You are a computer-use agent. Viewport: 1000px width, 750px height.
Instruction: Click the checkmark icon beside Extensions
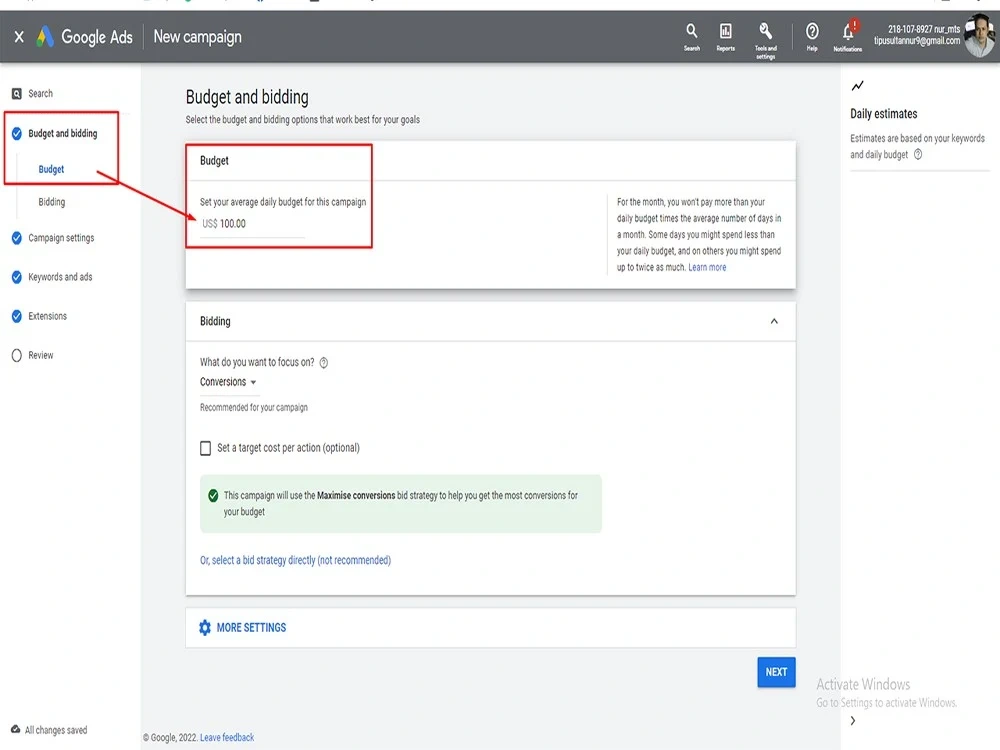[17, 316]
